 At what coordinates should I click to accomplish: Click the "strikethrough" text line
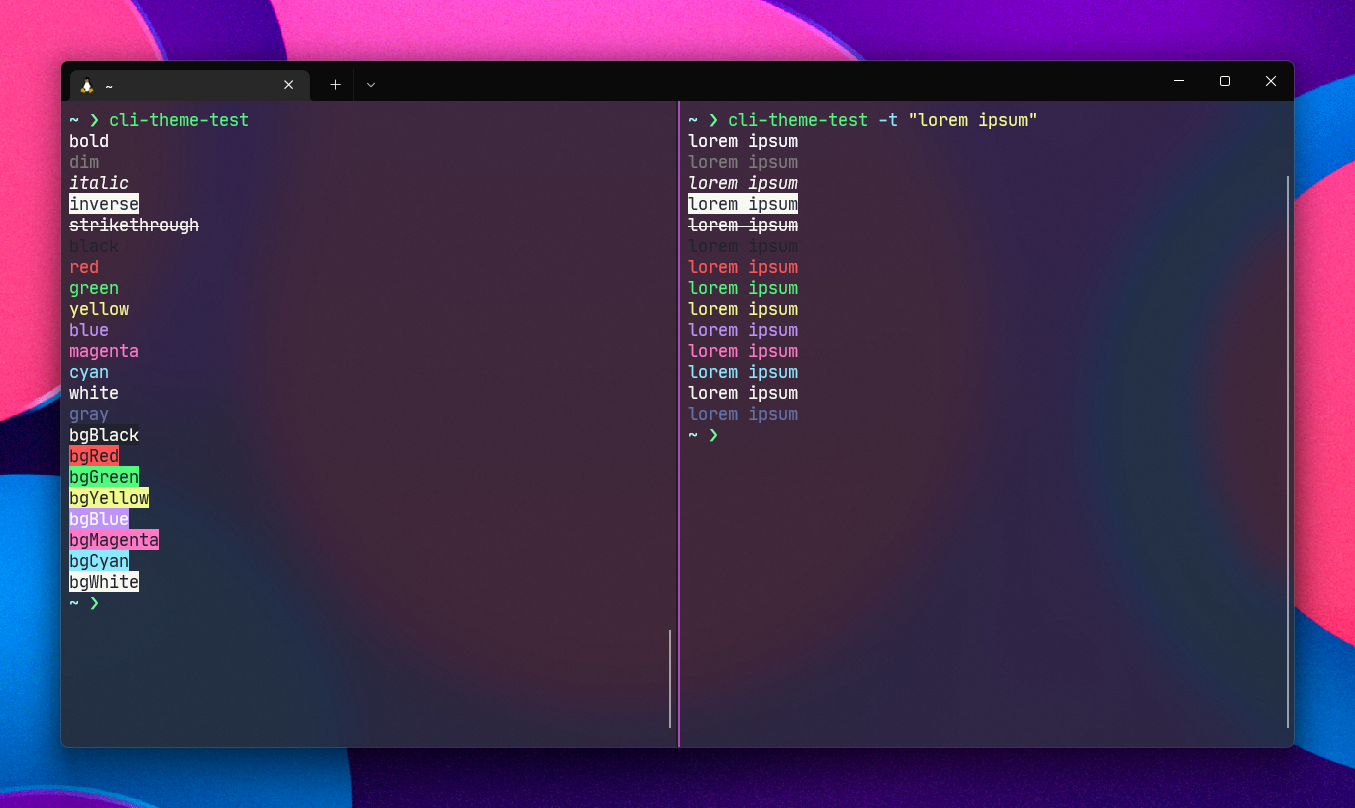pos(134,225)
